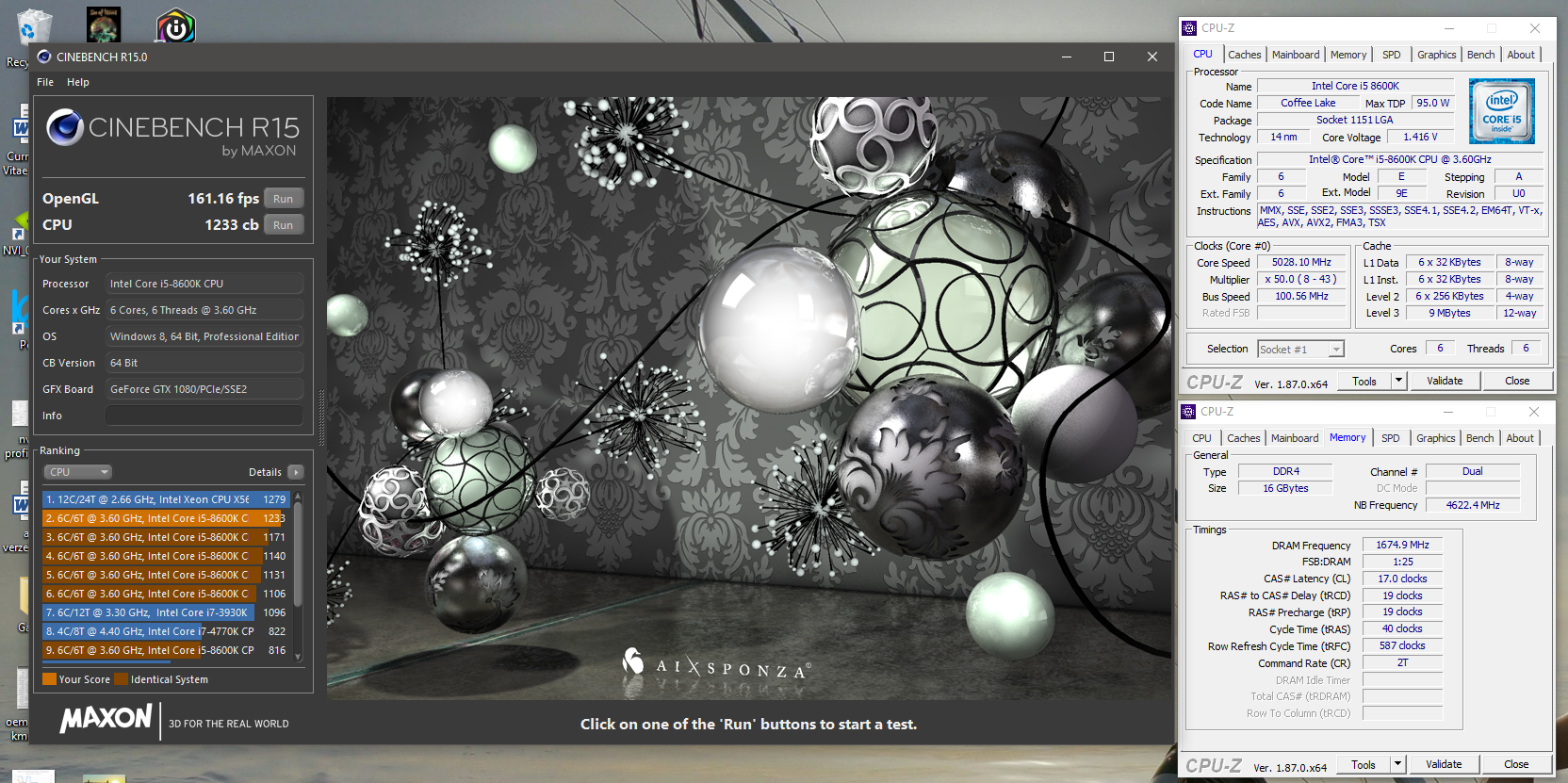Click the MAXON logo at bottom left
The height and width of the screenshot is (783, 1568).
[106, 719]
